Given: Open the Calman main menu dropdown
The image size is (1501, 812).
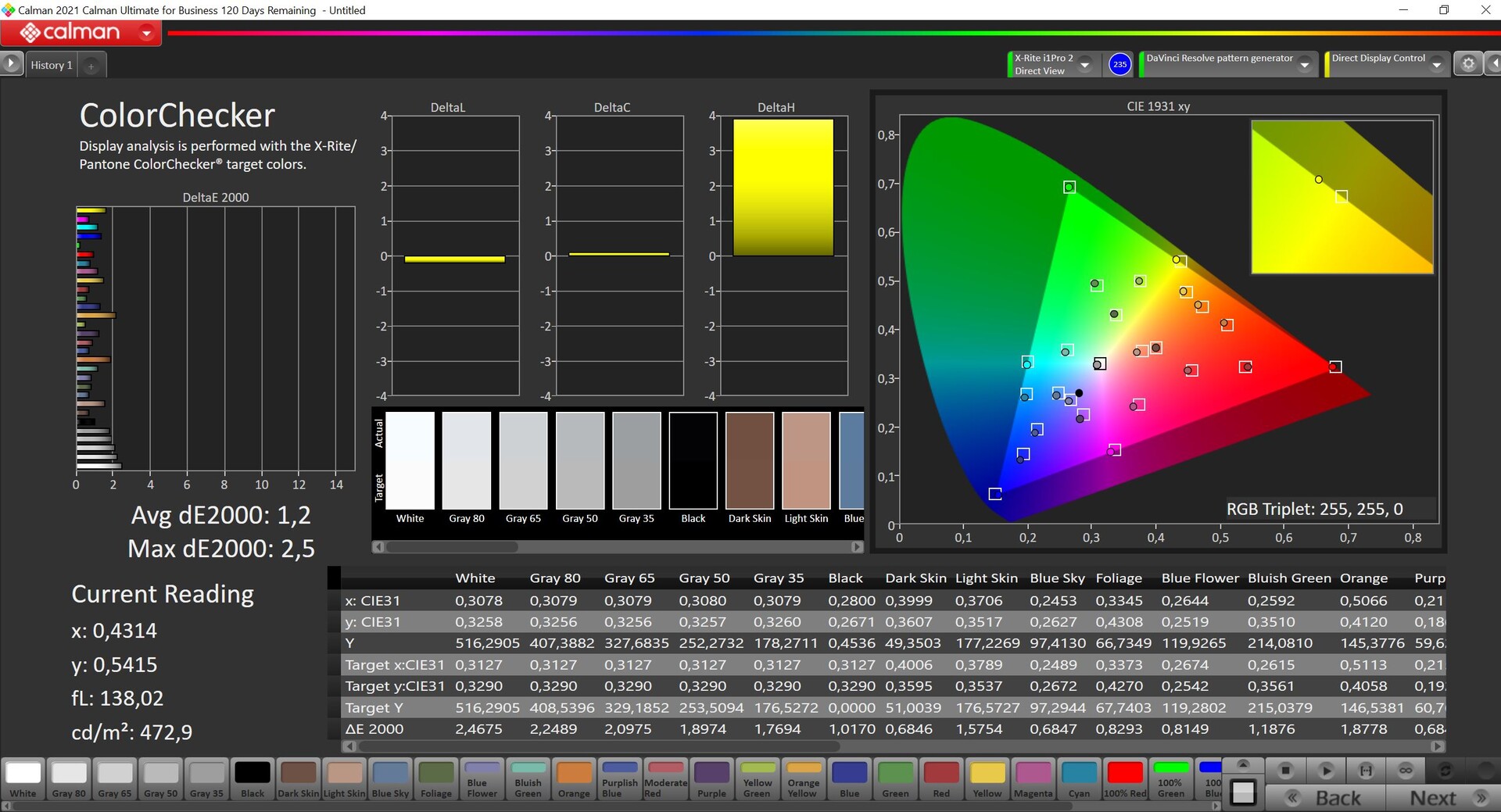Looking at the screenshot, I should click(146, 33).
